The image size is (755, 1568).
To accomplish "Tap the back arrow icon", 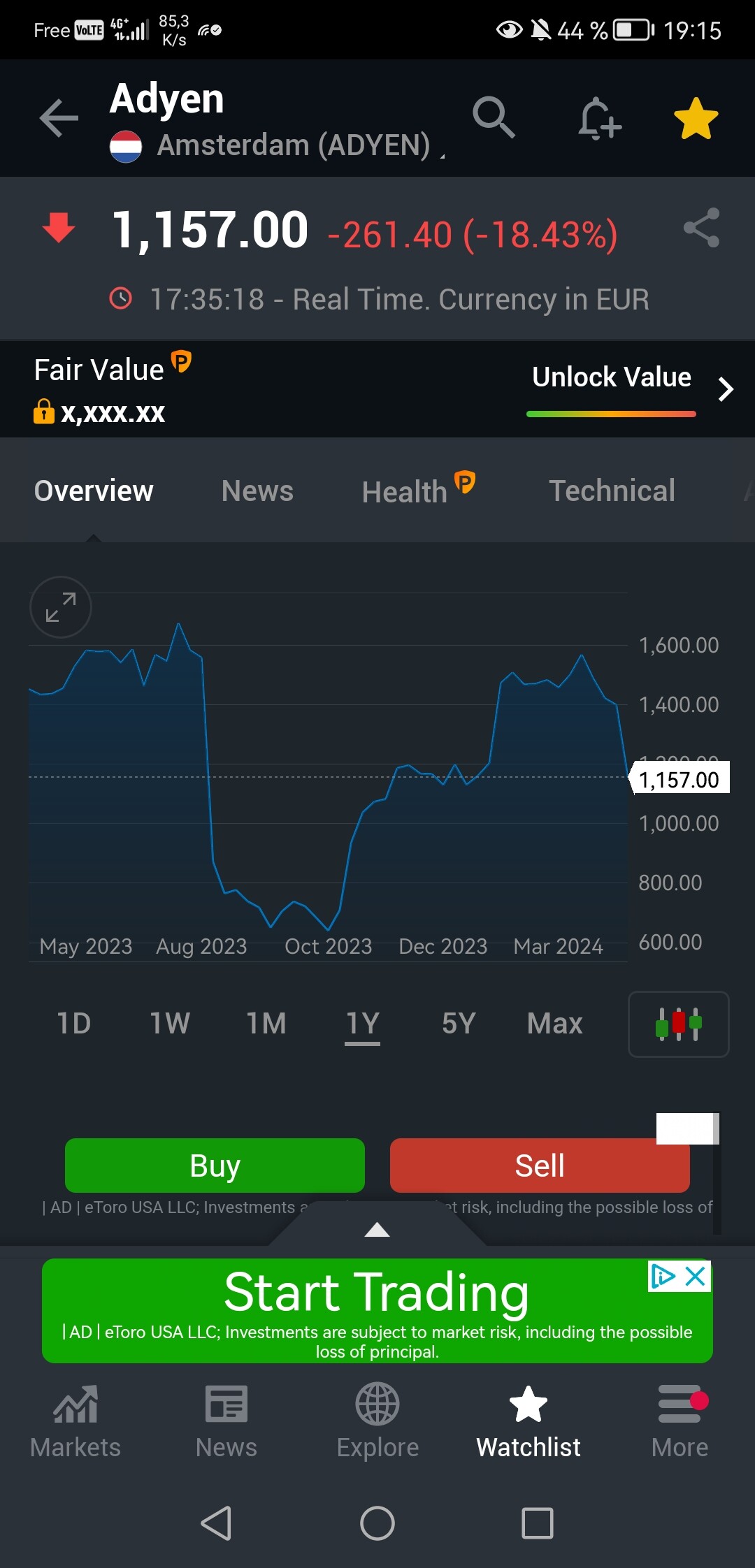I will [x=59, y=117].
